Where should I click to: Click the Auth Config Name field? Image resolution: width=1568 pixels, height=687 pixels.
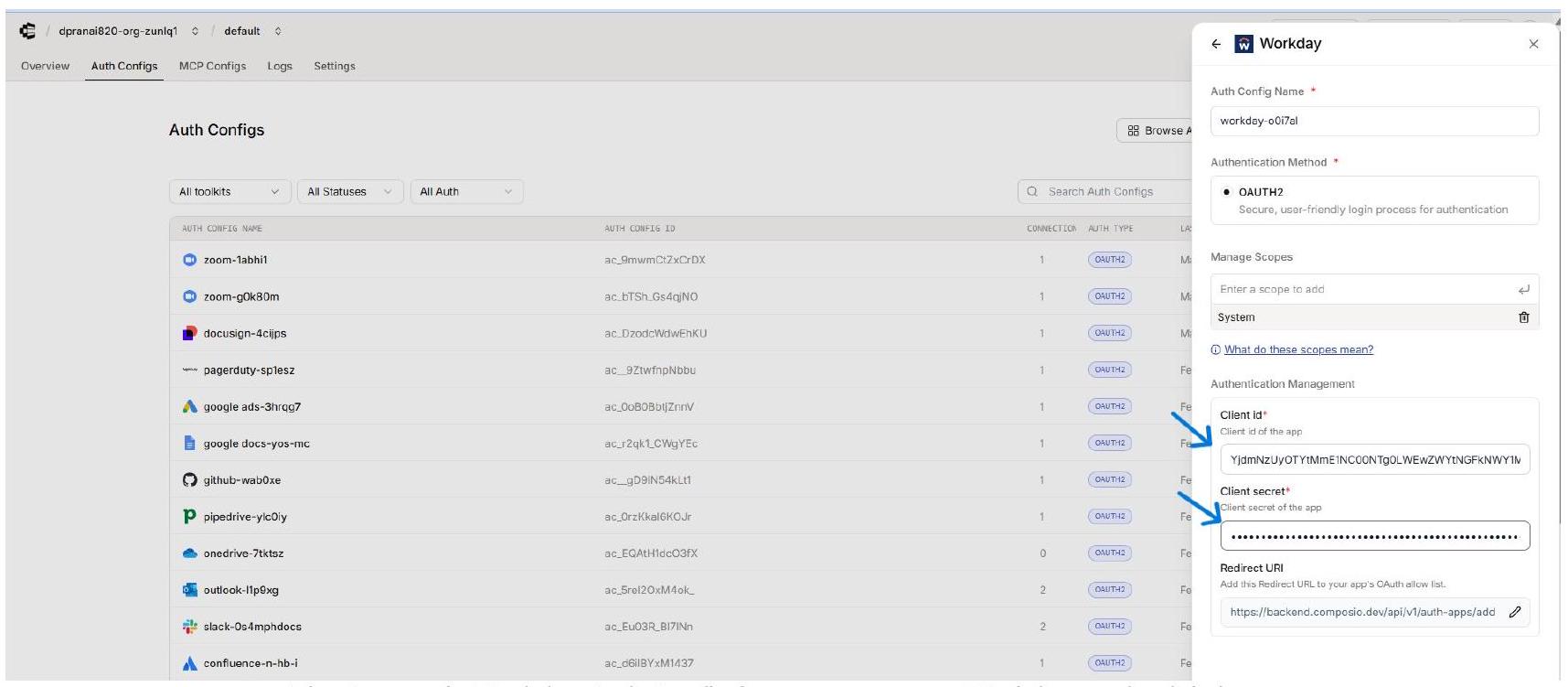click(1374, 121)
